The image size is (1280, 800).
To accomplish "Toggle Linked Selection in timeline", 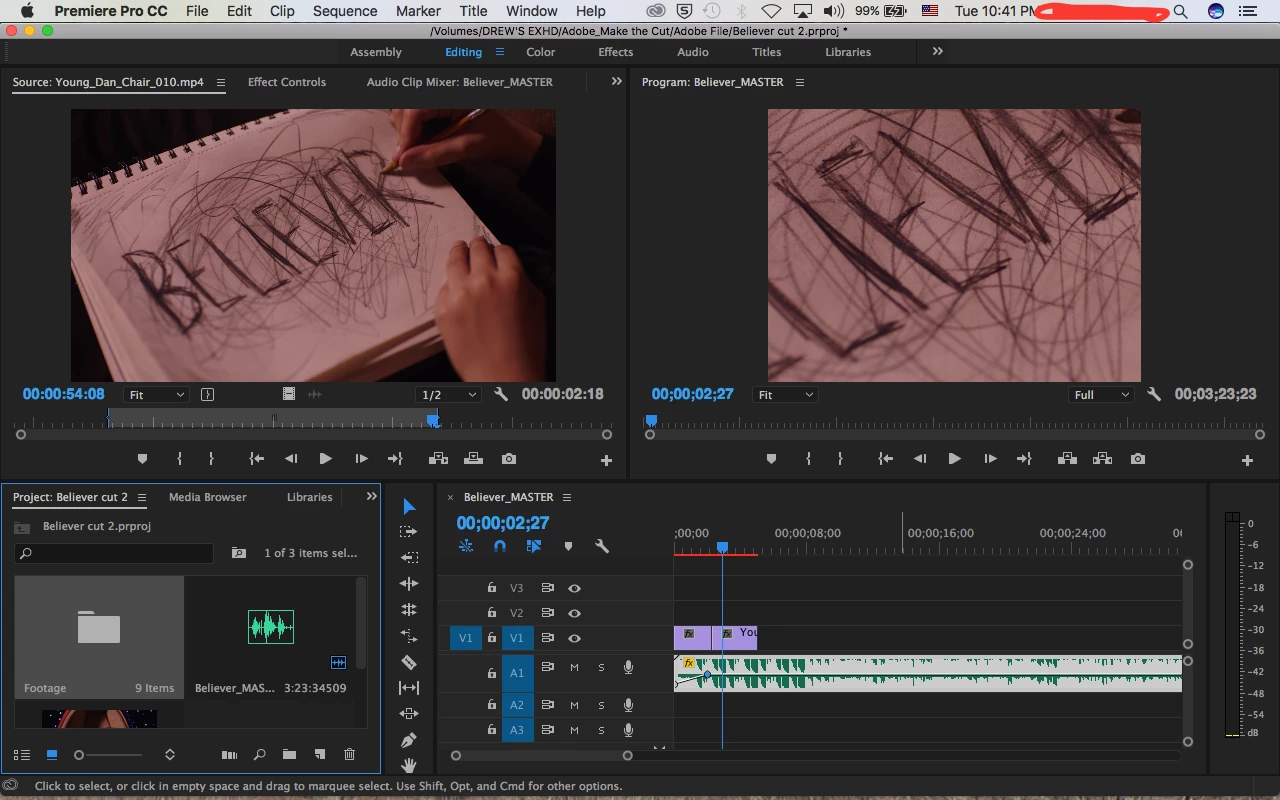I will click(534, 547).
